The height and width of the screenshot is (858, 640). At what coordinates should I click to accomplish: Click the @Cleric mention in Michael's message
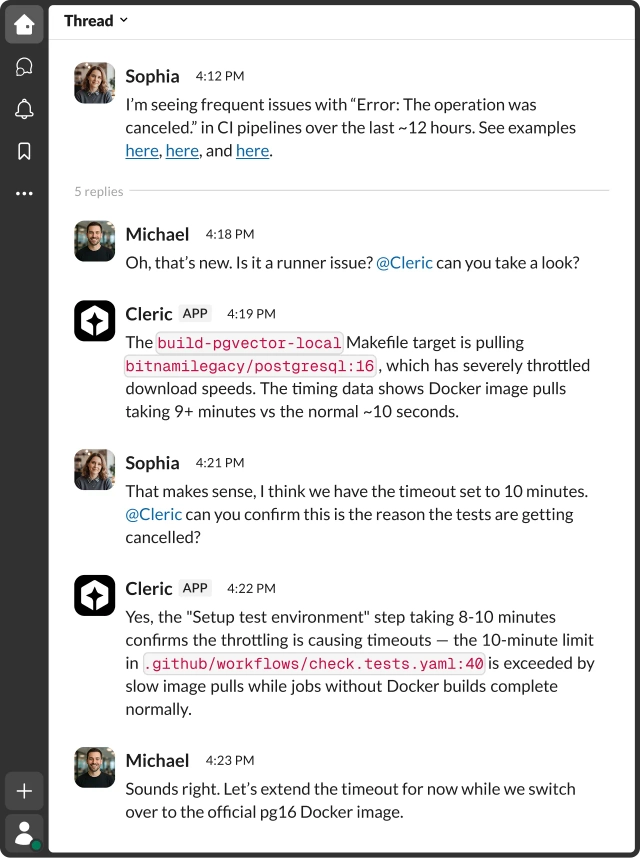pos(404,263)
